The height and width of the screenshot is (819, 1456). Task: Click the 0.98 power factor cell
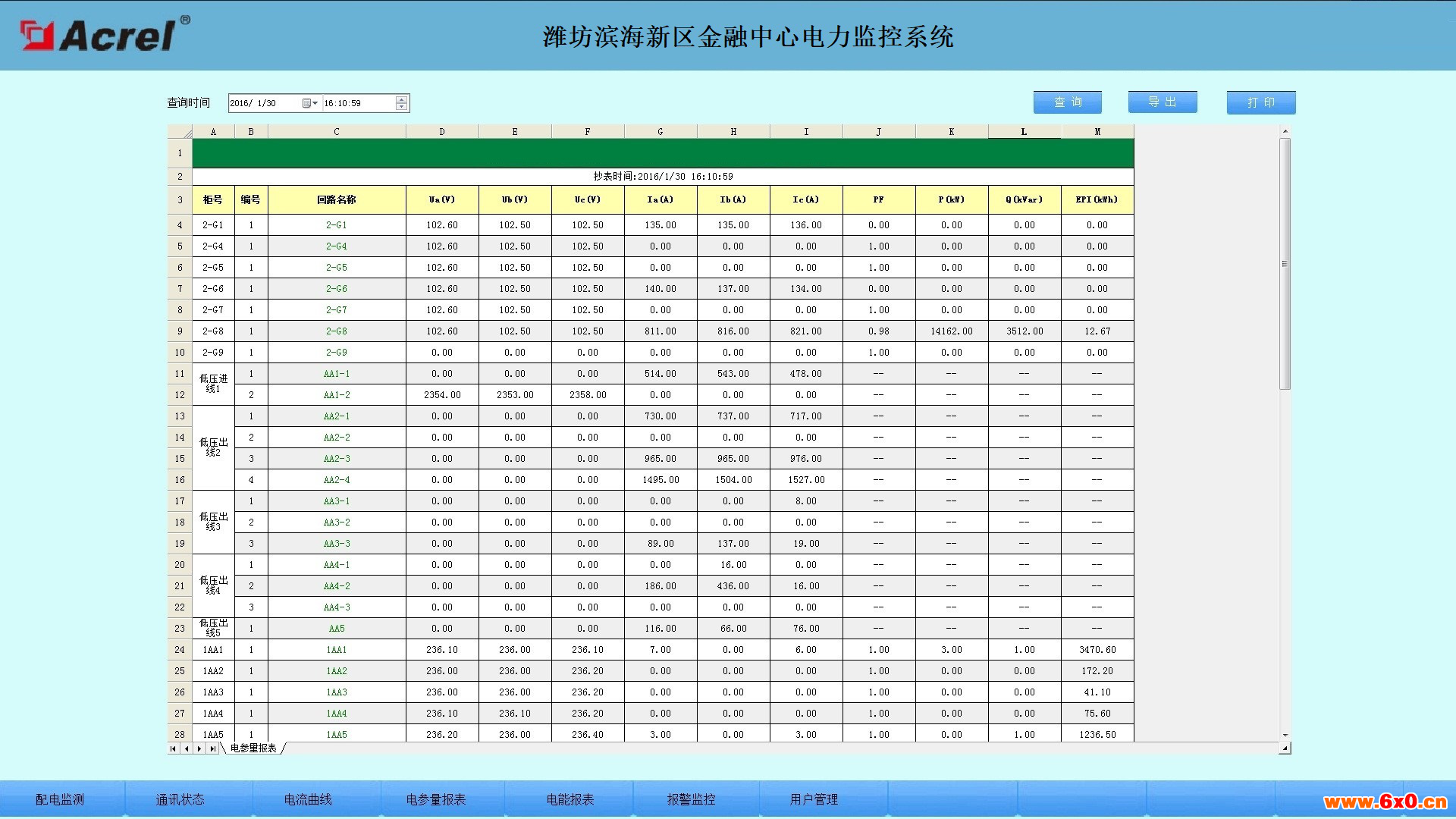[x=879, y=331]
